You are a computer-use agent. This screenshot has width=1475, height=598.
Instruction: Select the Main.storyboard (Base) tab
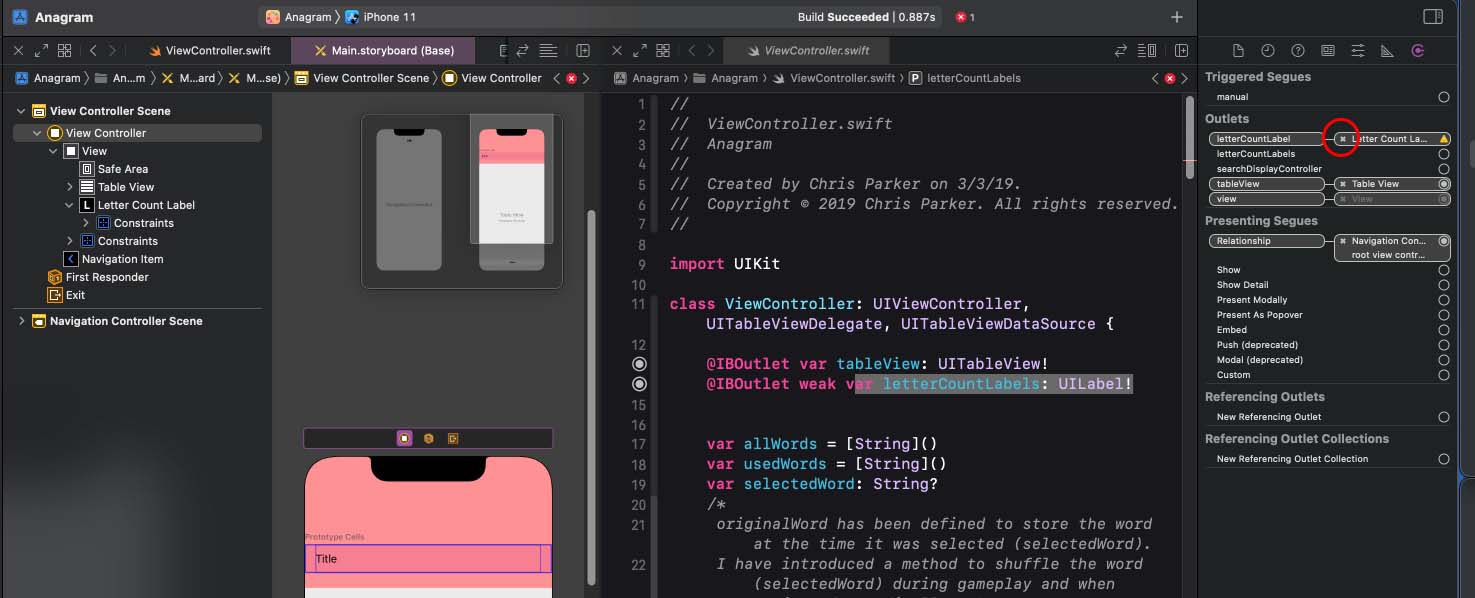tap(384, 50)
